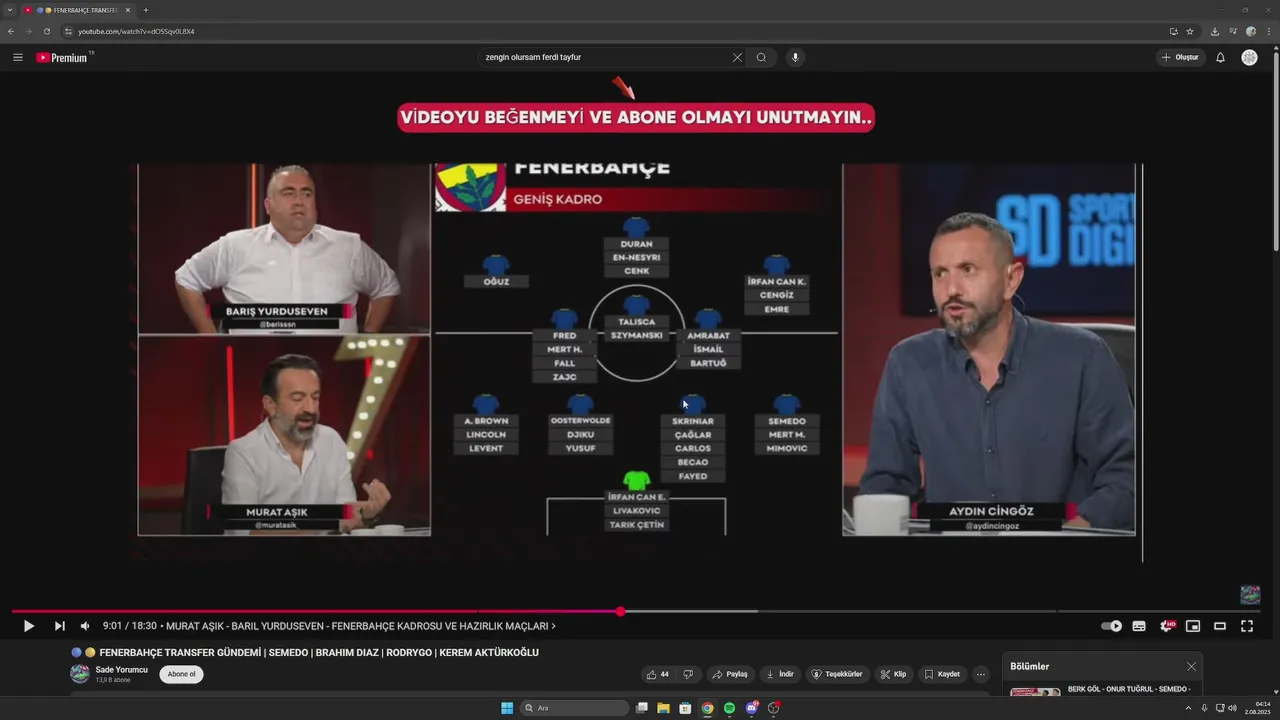
Task: Open File Explorer from the taskbar
Action: (x=663, y=708)
